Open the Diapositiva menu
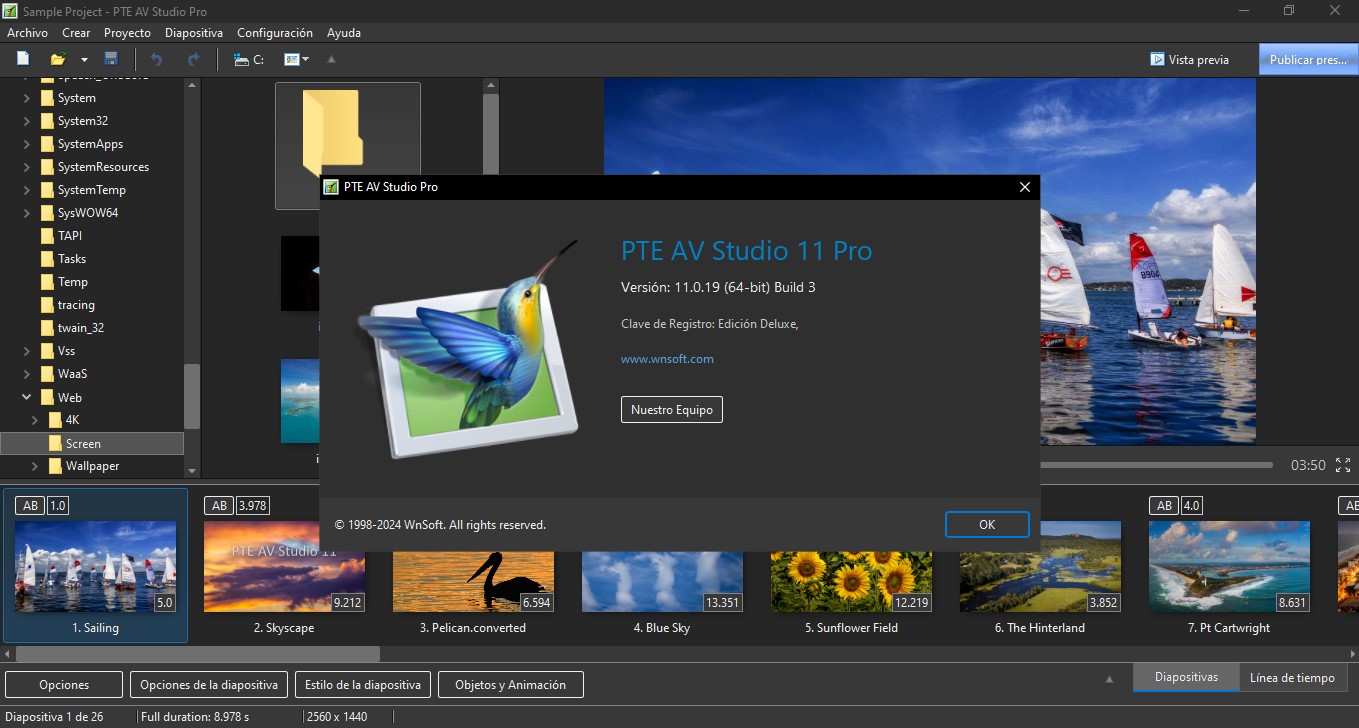Screen dimensions: 1359x728 point(194,32)
